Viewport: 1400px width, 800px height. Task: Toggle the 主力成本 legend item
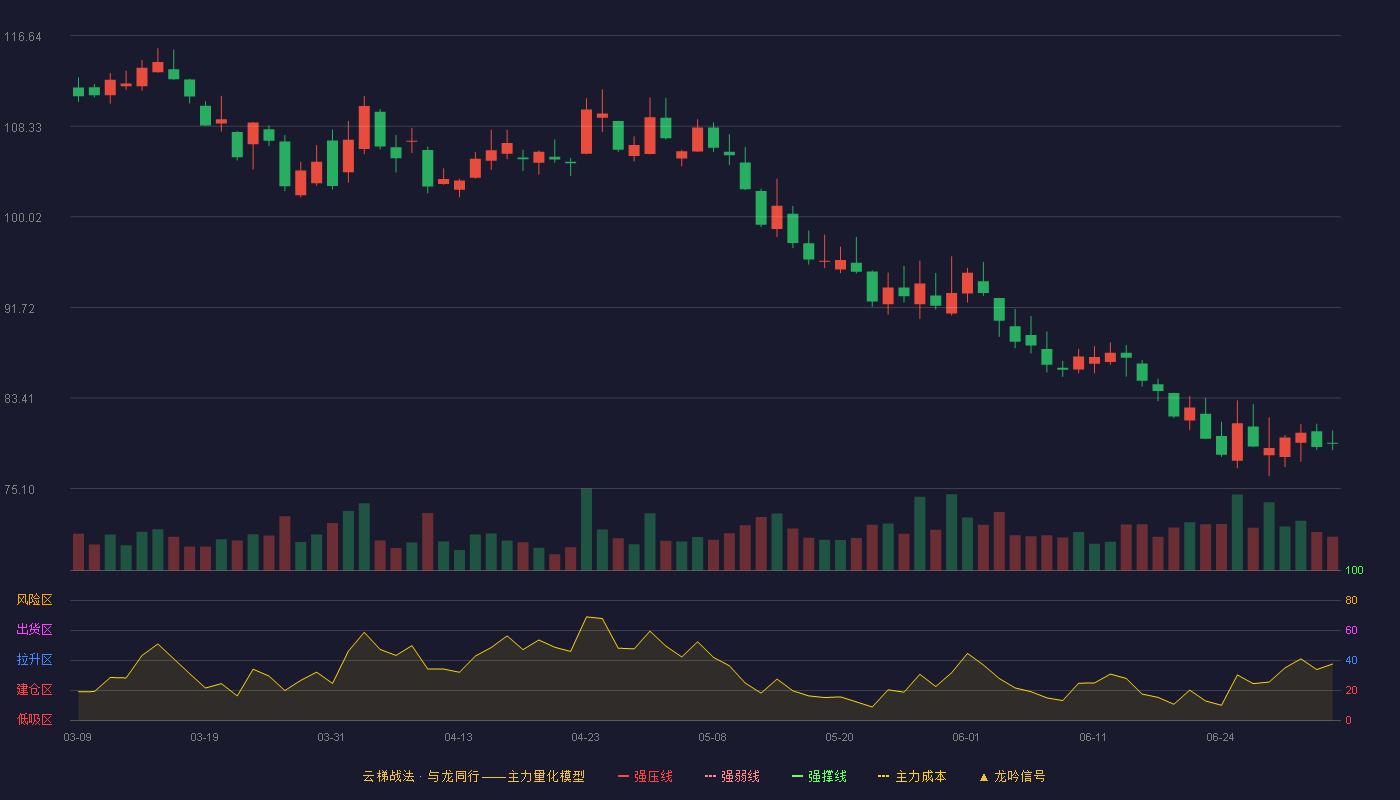pyautogui.click(x=912, y=776)
